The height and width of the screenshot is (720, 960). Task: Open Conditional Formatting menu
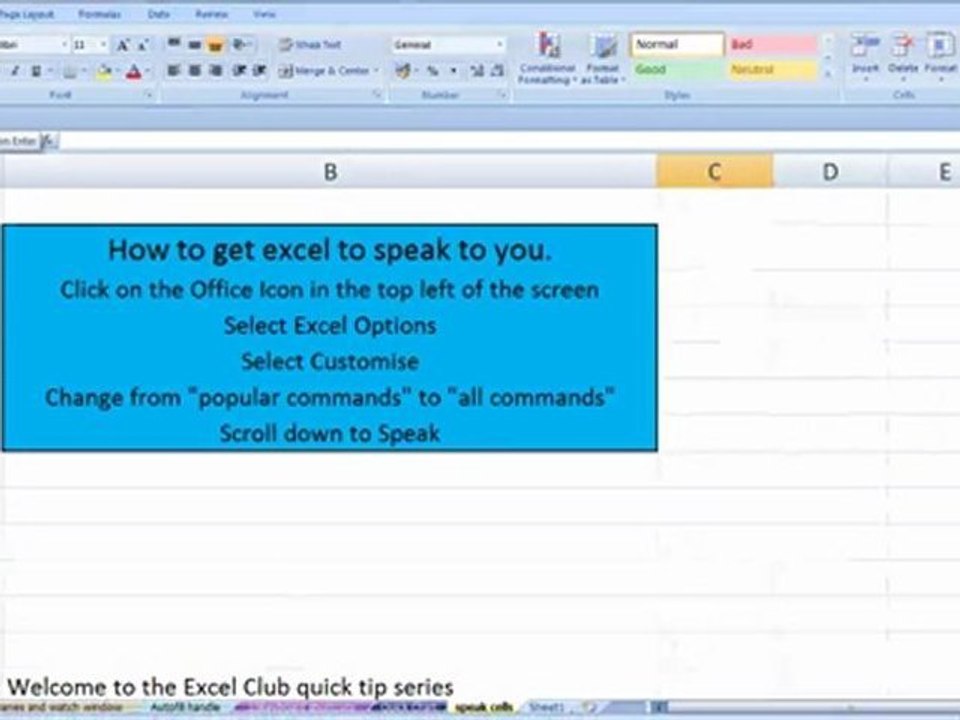548,58
